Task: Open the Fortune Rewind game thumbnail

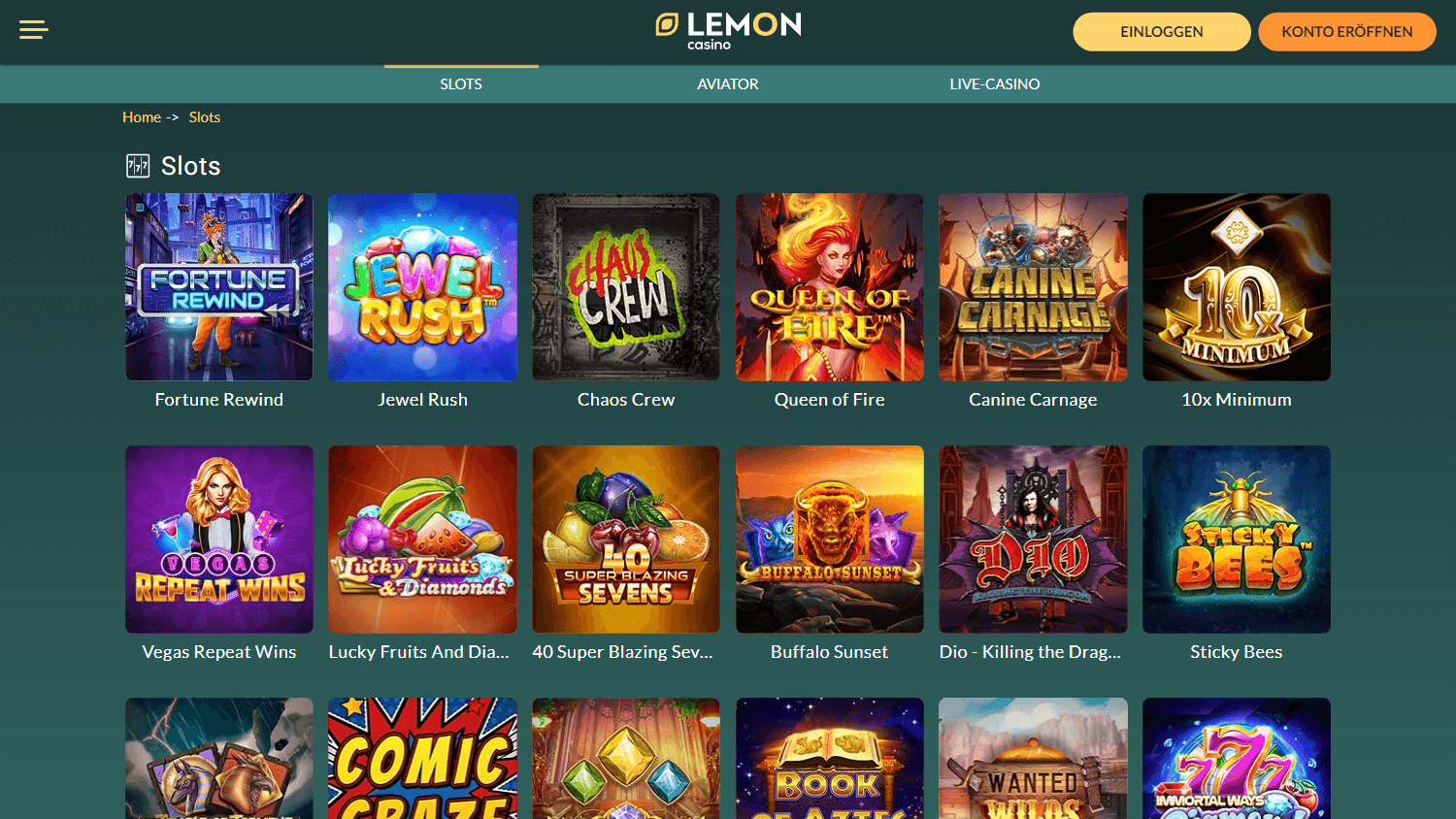Action: pyautogui.click(x=219, y=287)
